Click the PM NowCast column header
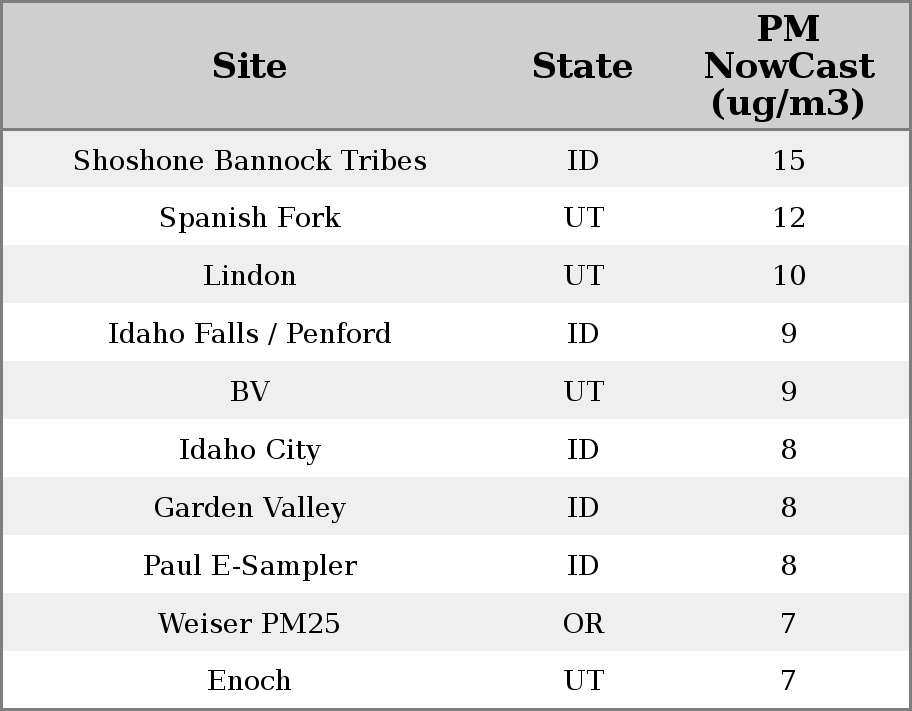The height and width of the screenshot is (711, 912). [788, 66]
